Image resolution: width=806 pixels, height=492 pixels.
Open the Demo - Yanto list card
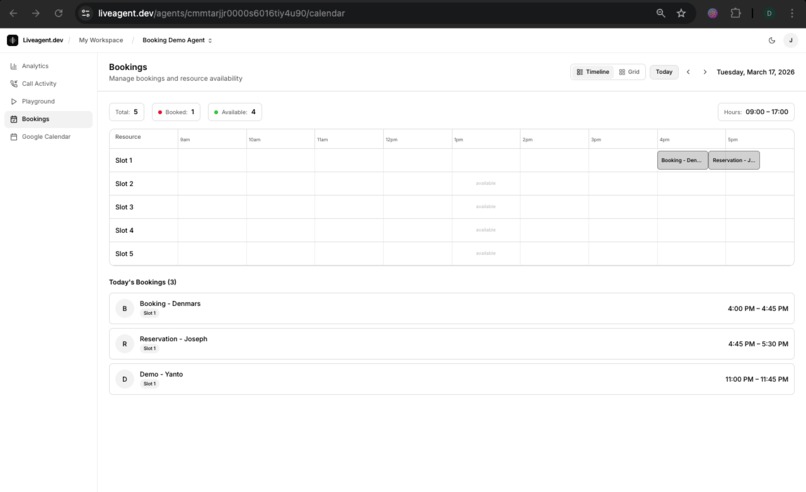pyautogui.click(x=451, y=379)
